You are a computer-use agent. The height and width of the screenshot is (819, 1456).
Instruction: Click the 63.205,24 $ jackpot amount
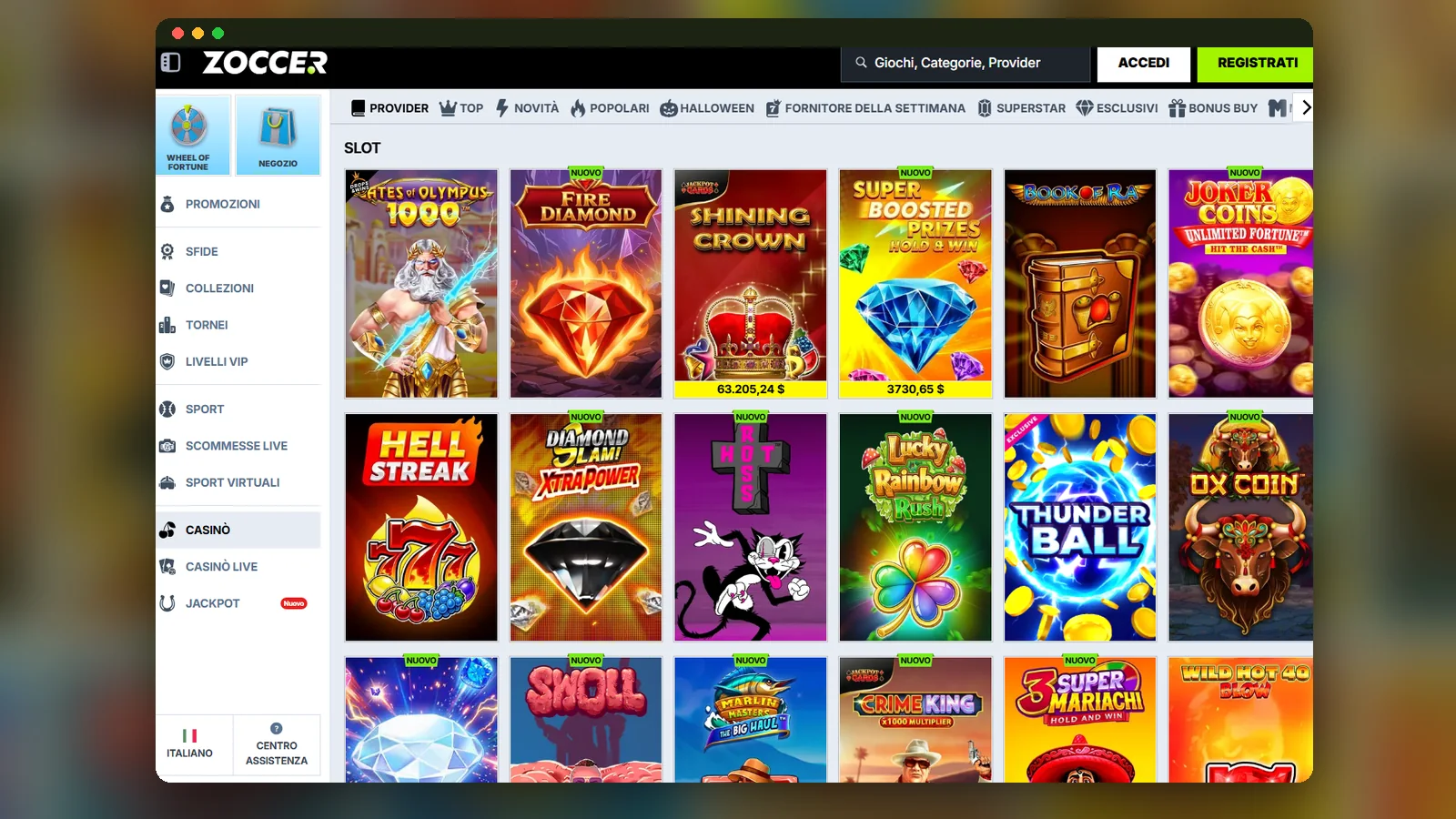point(751,389)
